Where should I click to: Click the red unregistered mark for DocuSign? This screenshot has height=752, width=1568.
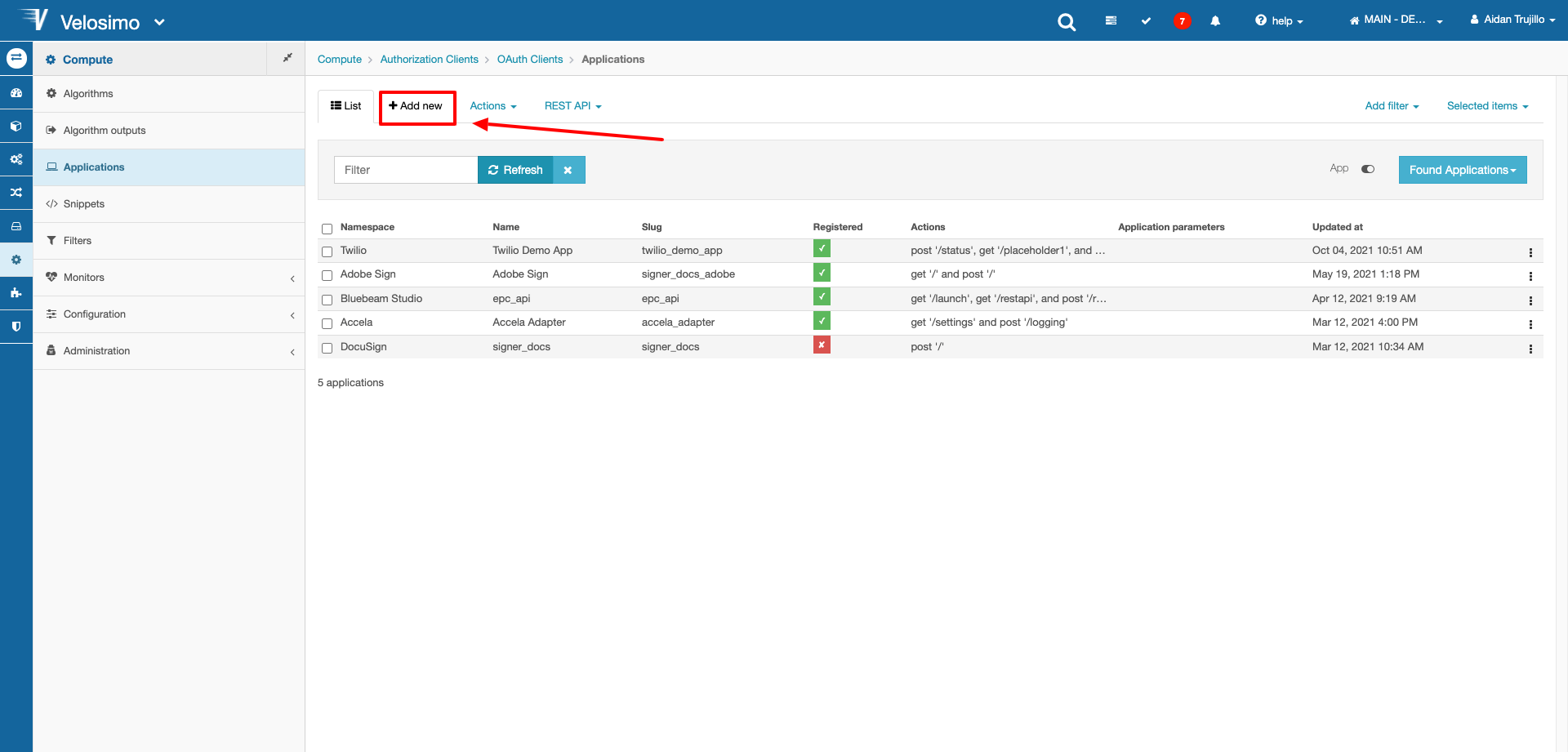tap(822, 345)
